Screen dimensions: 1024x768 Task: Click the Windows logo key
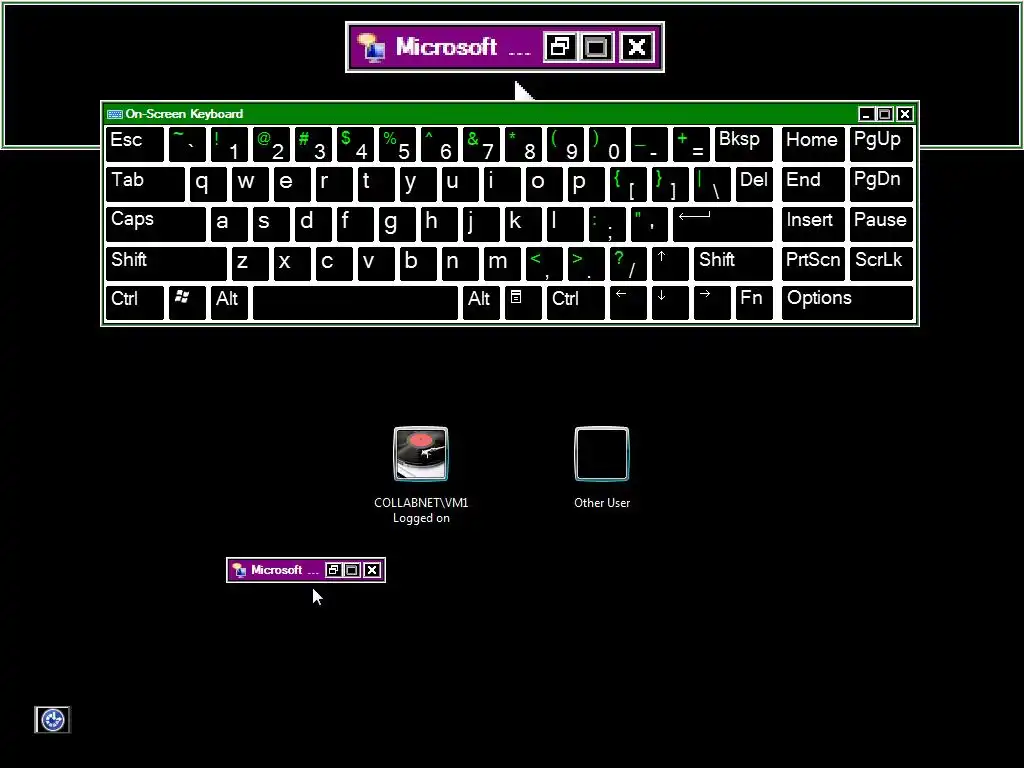[187, 303]
